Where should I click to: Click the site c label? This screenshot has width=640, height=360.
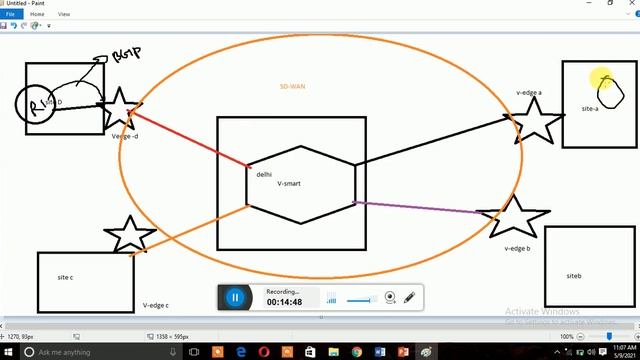65,277
